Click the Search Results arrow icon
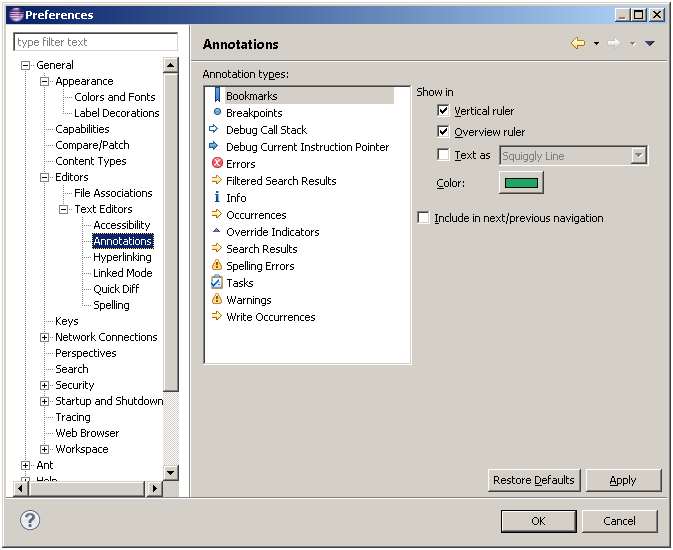This screenshot has width=673, height=550. [217, 248]
